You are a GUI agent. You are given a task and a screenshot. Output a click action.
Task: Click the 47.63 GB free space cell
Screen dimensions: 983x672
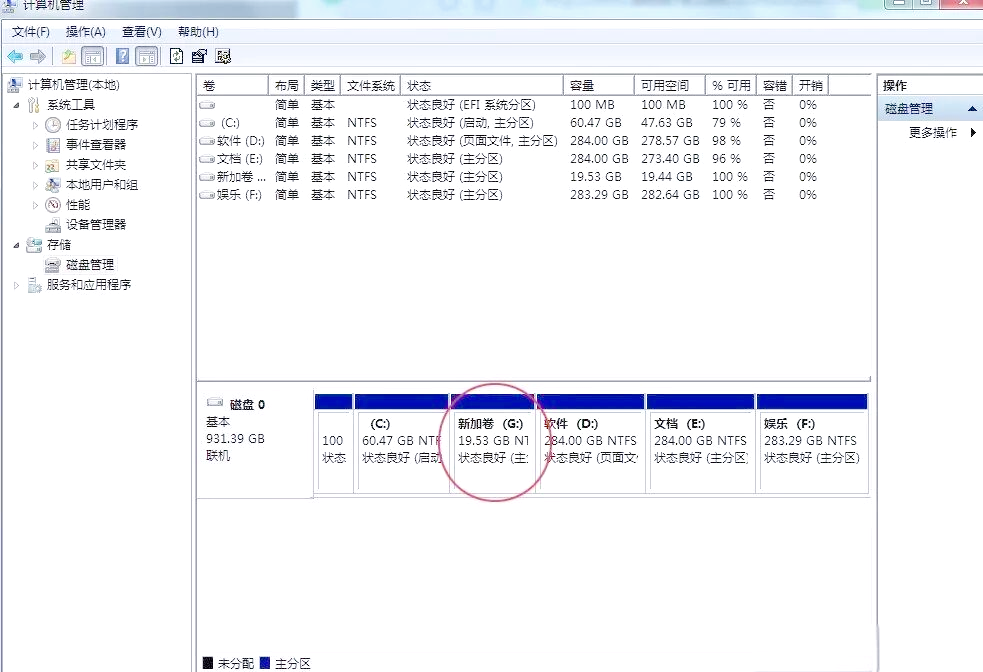[x=666, y=123]
